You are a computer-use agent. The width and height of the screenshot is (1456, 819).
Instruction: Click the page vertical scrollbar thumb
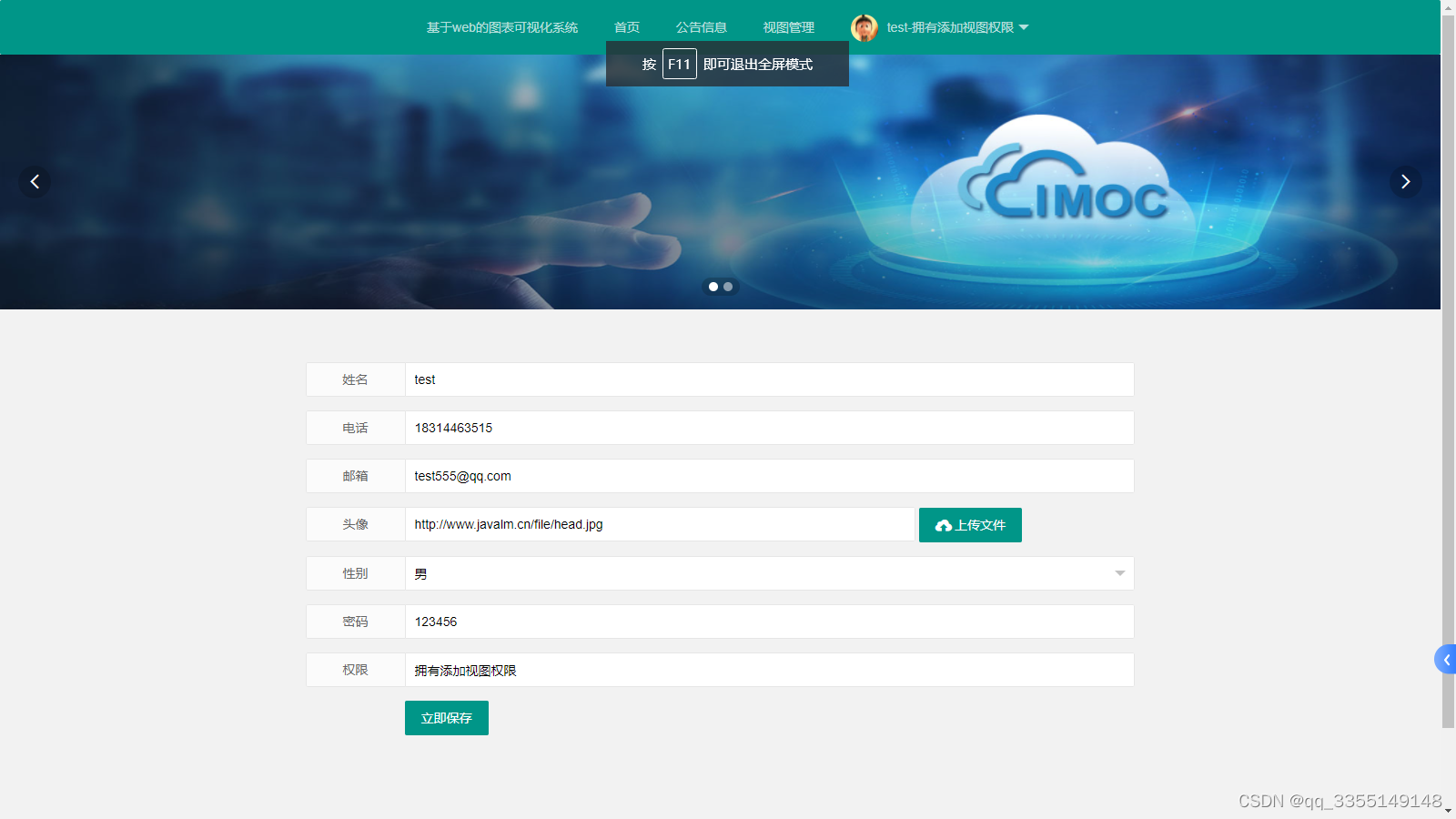(1449, 371)
